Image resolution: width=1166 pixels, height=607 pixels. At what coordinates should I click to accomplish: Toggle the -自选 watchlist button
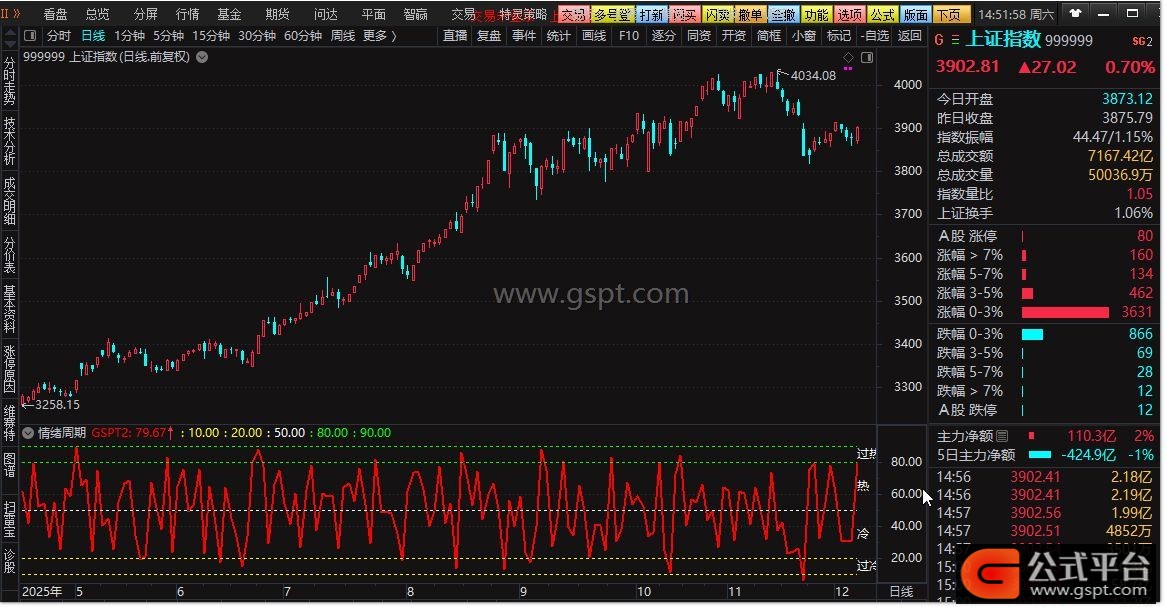876,36
